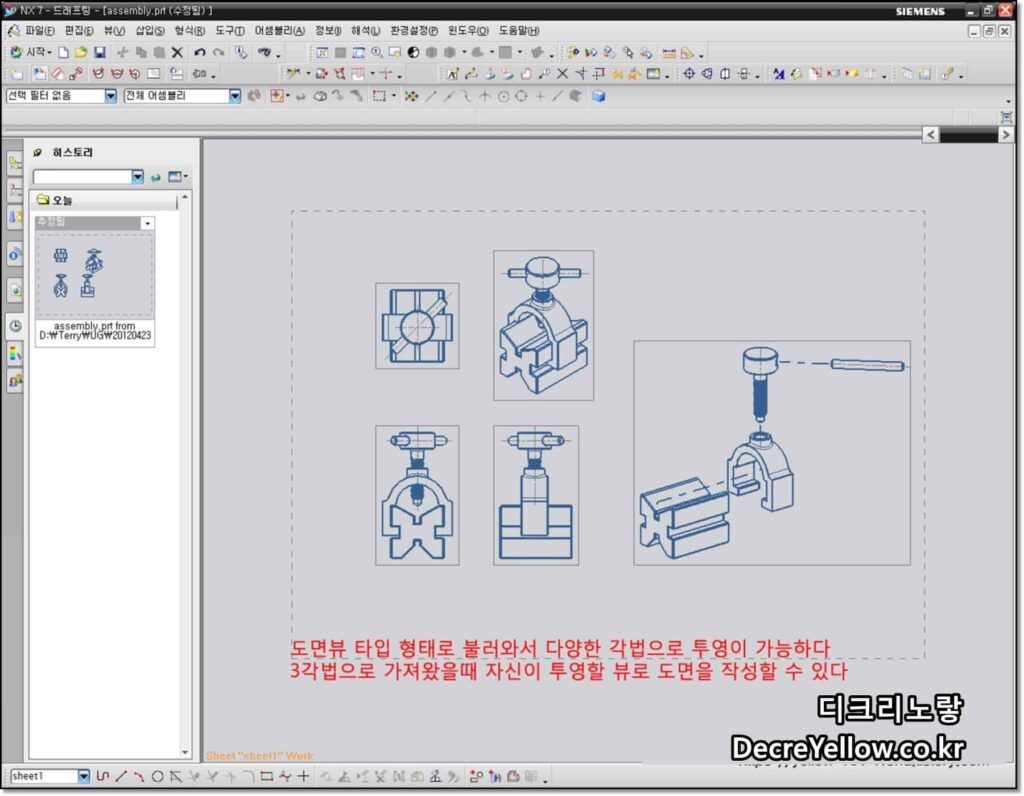Click the top assembly navigator tab in resource bar
Image resolution: width=1024 pixels, height=796 pixels.
15,164
